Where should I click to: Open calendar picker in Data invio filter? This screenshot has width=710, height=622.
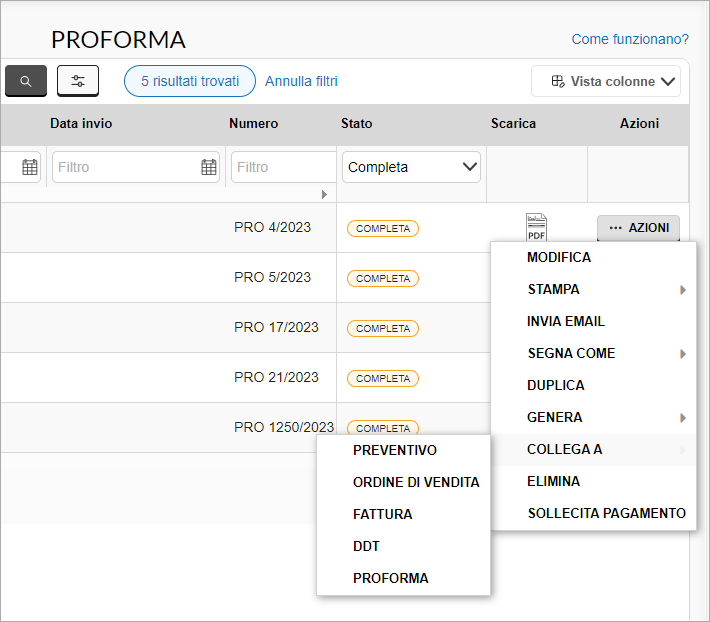[209, 167]
